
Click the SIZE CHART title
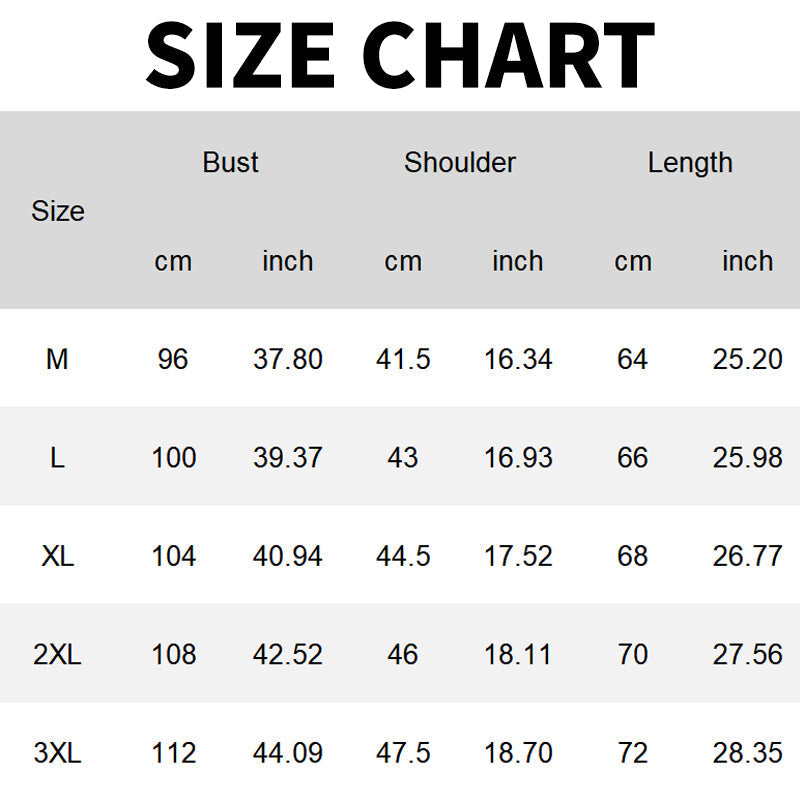pos(400,54)
